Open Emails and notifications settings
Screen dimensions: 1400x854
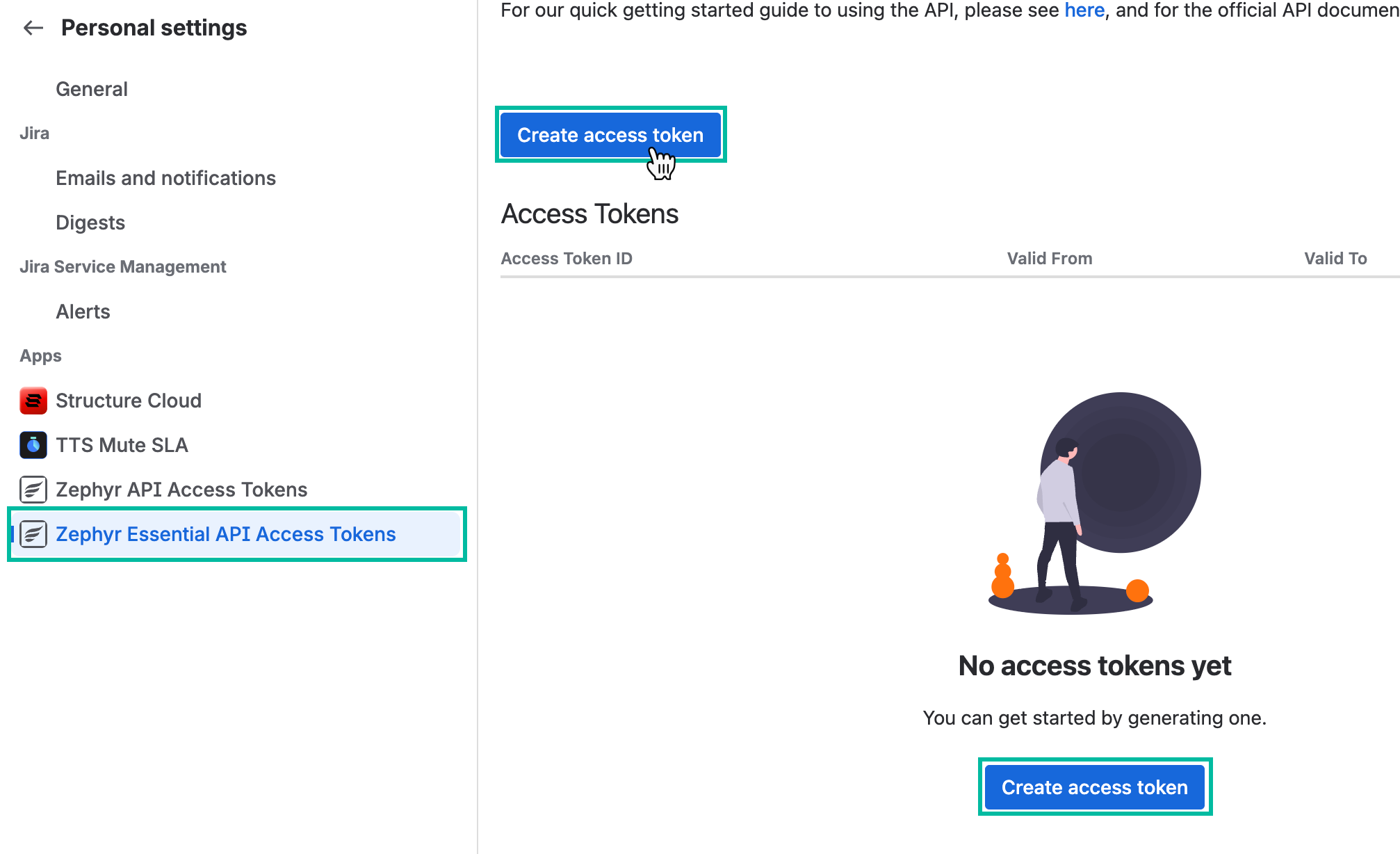point(165,178)
